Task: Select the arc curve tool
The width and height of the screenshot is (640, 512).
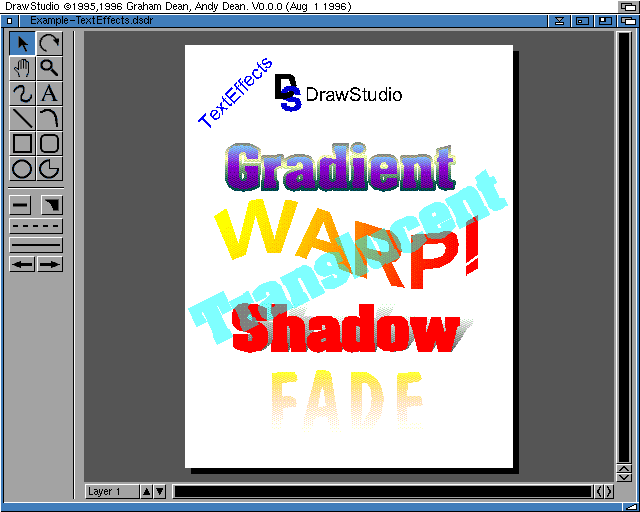Action: (x=49, y=118)
